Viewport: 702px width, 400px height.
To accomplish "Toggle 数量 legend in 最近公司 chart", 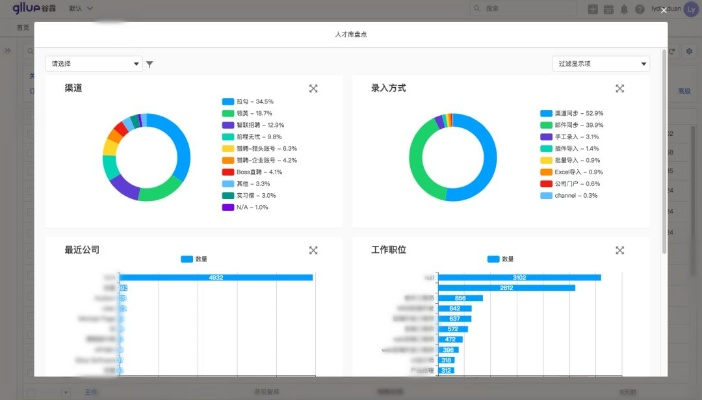I will pos(194,259).
